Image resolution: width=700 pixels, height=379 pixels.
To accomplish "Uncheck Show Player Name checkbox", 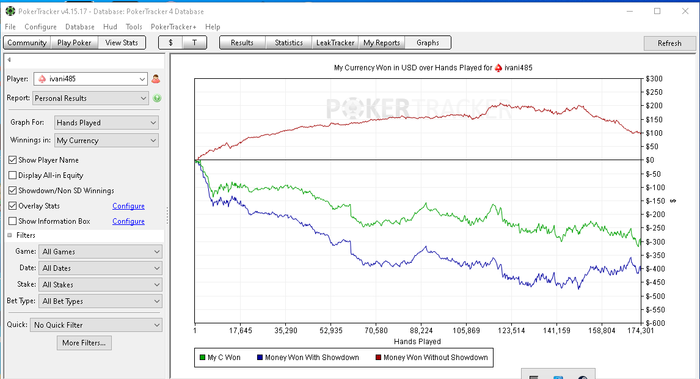I will point(12,160).
